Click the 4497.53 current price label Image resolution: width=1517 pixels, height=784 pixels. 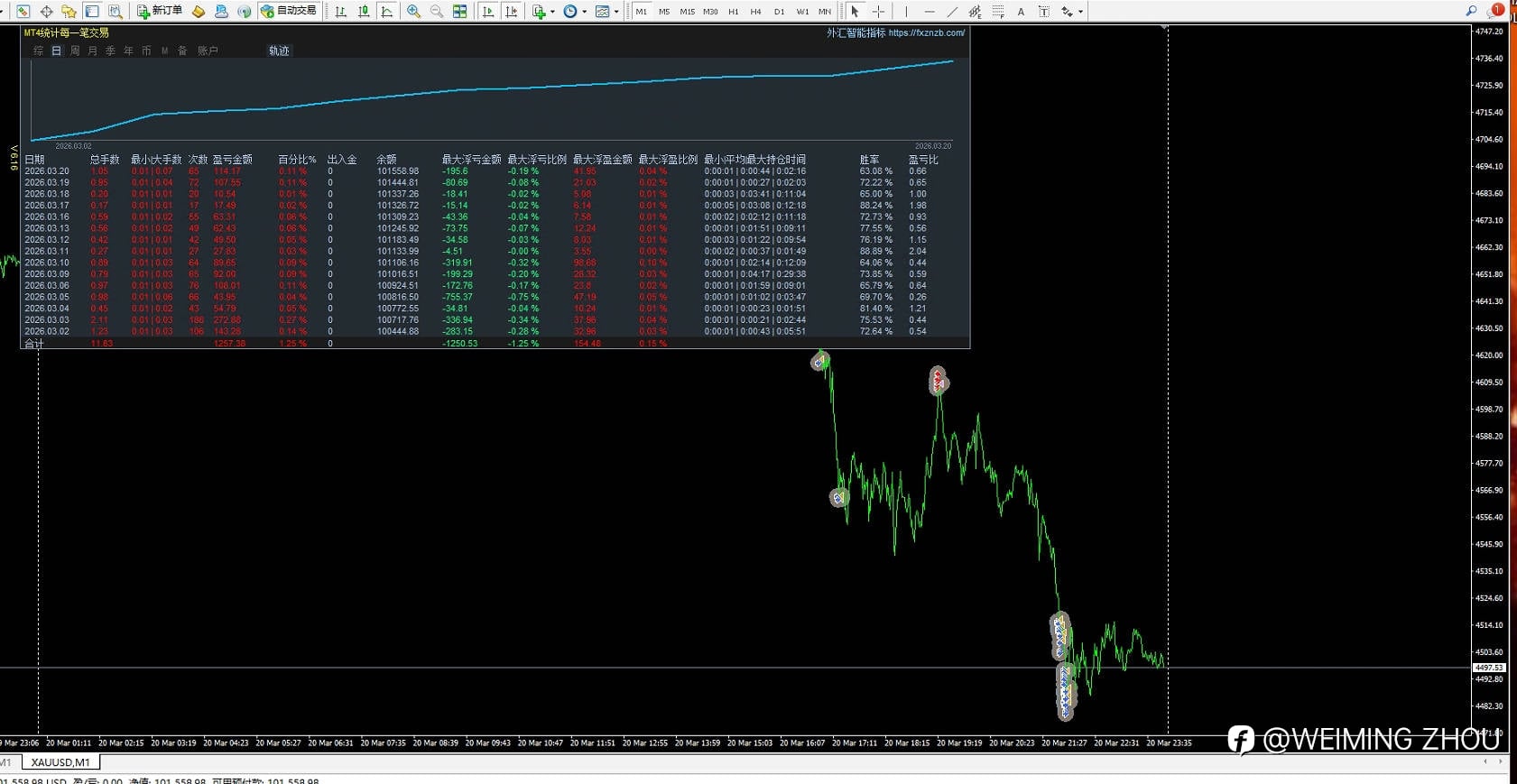(x=1488, y=668)
